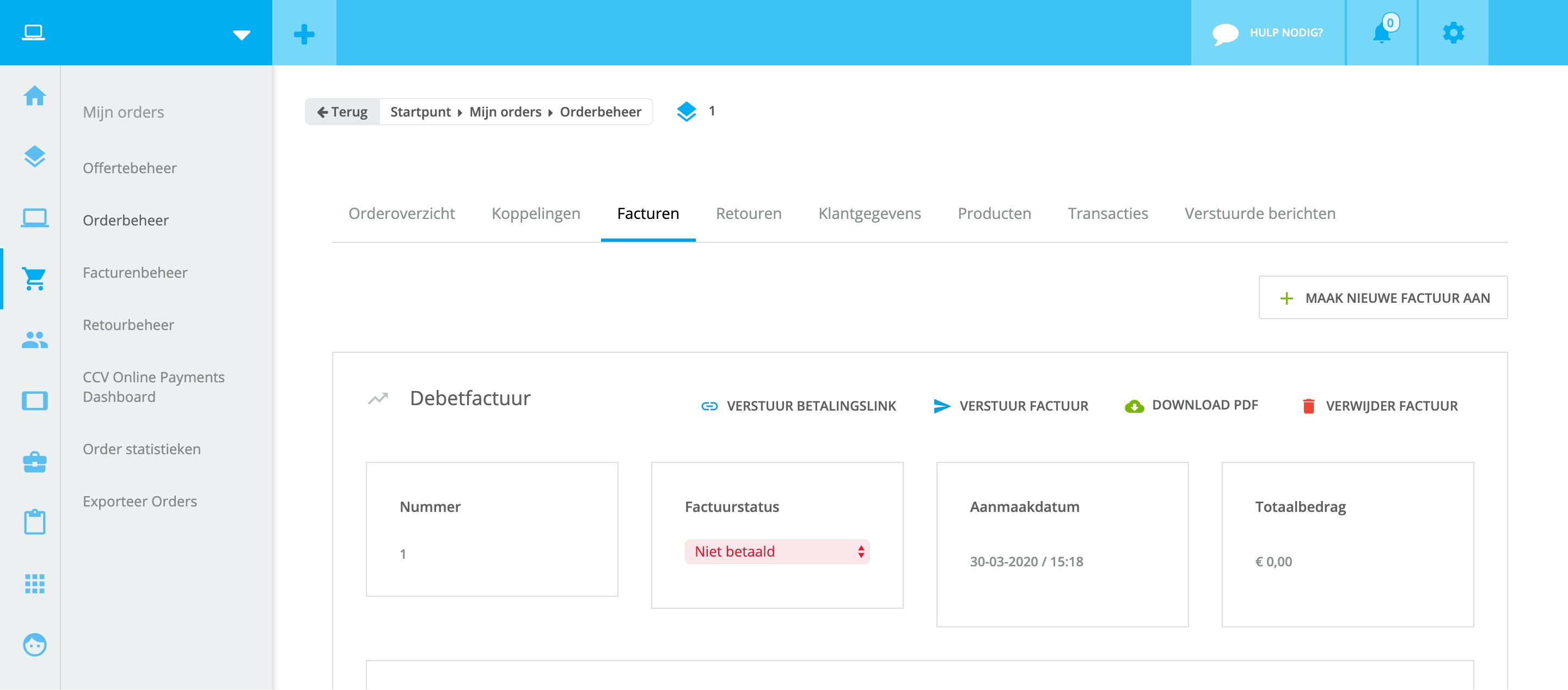Screen dimensions: 1568x690
Task: Select Orderbeheer in side menu
Action: click(x=126, y=221)
